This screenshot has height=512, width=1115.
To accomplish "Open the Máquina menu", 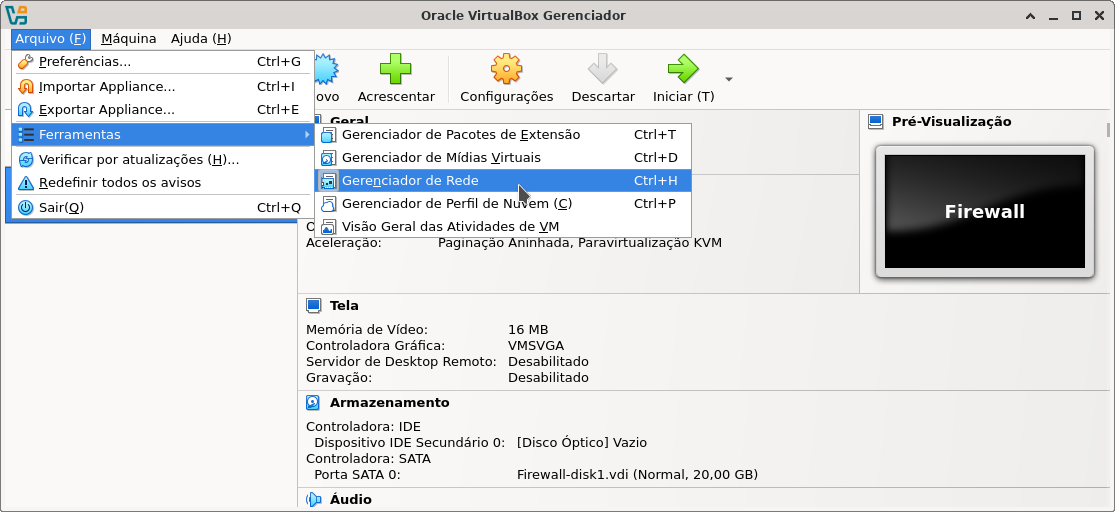I will pyautogui.click(x=129, y=39).
